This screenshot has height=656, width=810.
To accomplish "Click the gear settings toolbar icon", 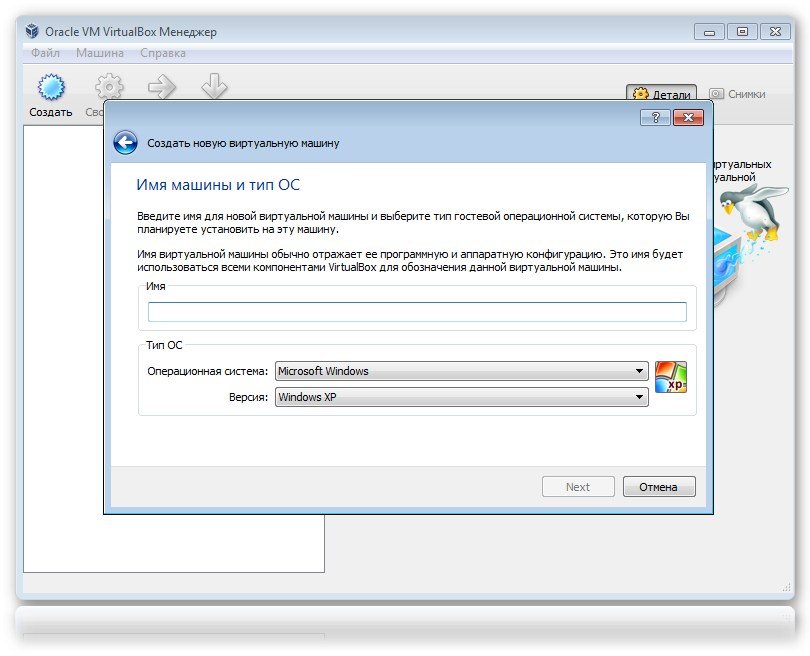I will [x=108, y=87].
